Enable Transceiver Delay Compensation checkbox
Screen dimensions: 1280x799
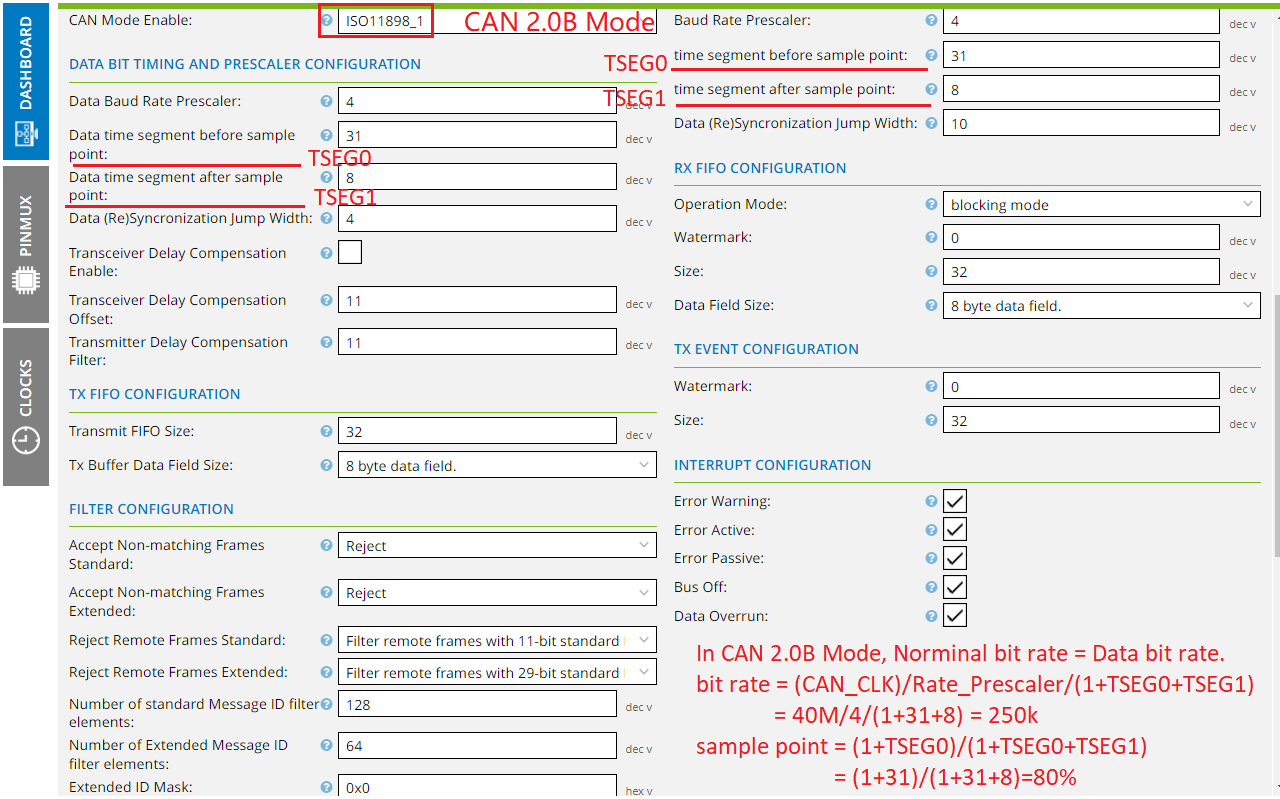coord(350,252)
